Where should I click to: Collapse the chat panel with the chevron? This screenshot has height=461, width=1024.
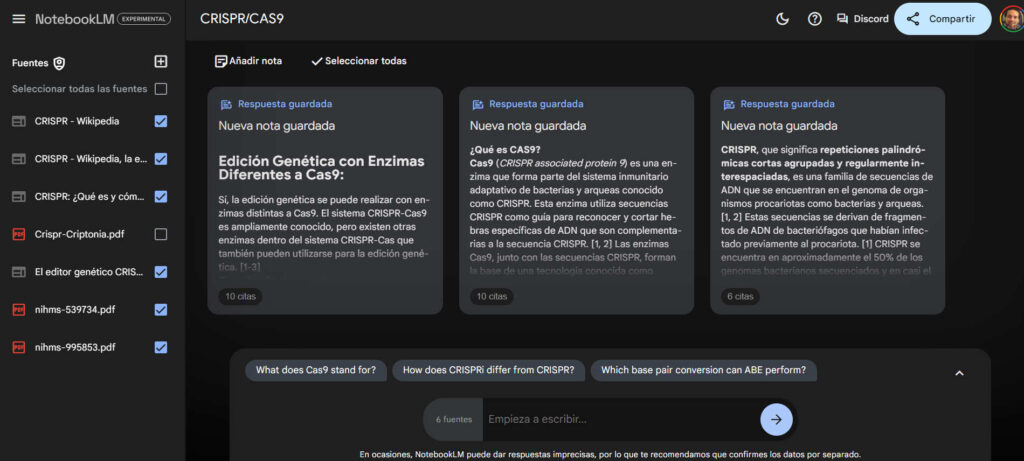[959, 373]
